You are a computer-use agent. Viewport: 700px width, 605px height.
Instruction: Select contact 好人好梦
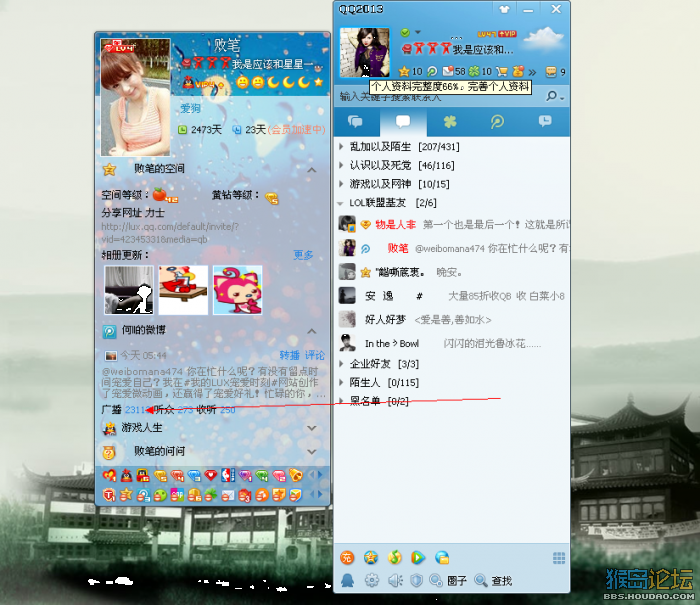[x=451, y=319]
